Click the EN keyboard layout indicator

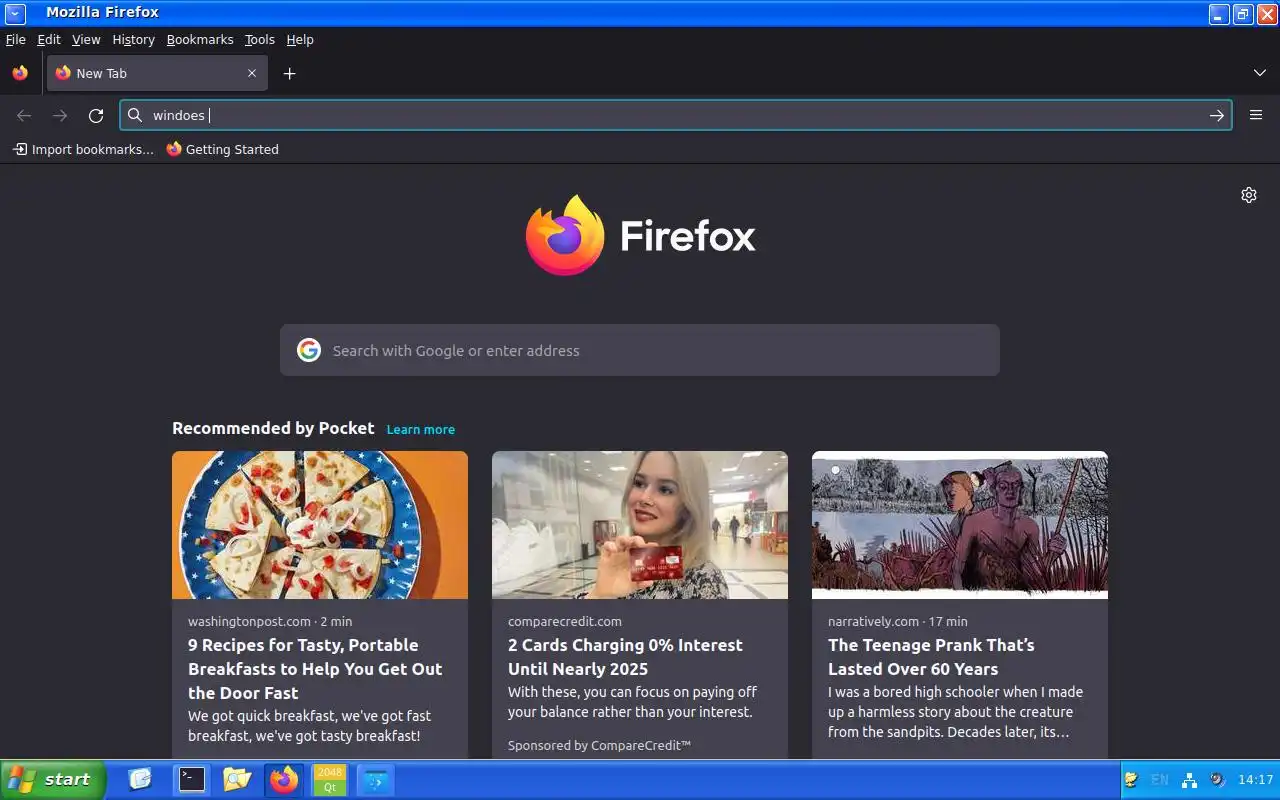point(1160,779)
